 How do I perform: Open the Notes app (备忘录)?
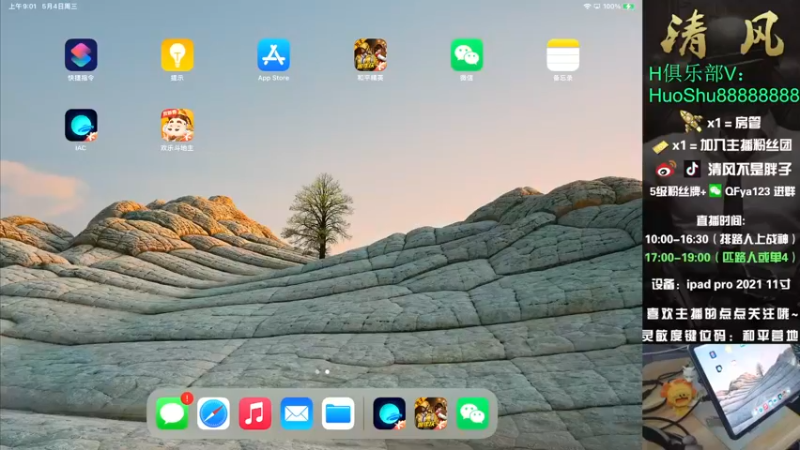tap(563, 55)
